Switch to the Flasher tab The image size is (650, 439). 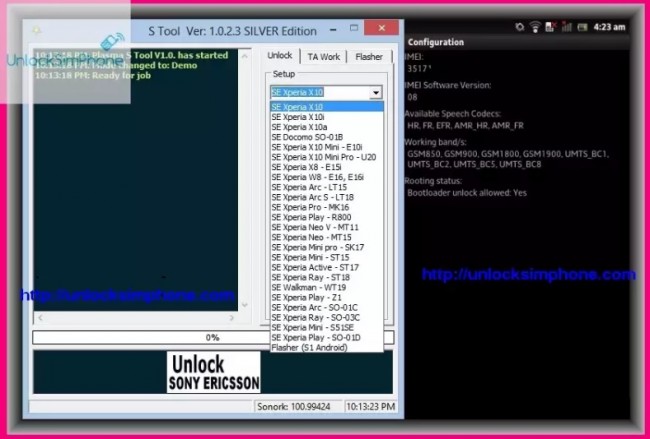point(369,57)
